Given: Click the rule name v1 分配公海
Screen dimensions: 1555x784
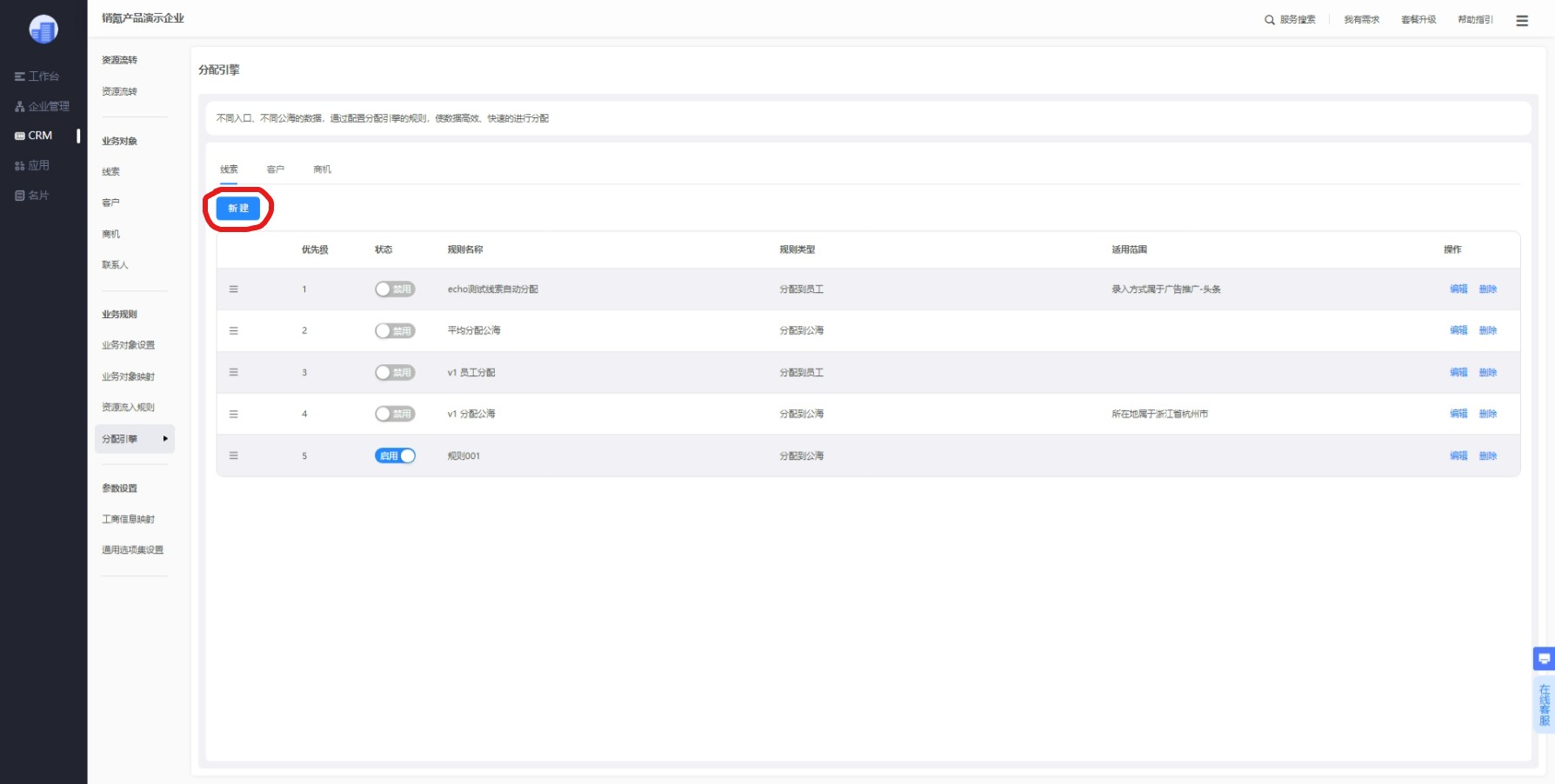Looking at the screenshot, I should pyautogui.click(x=471, y=414).
